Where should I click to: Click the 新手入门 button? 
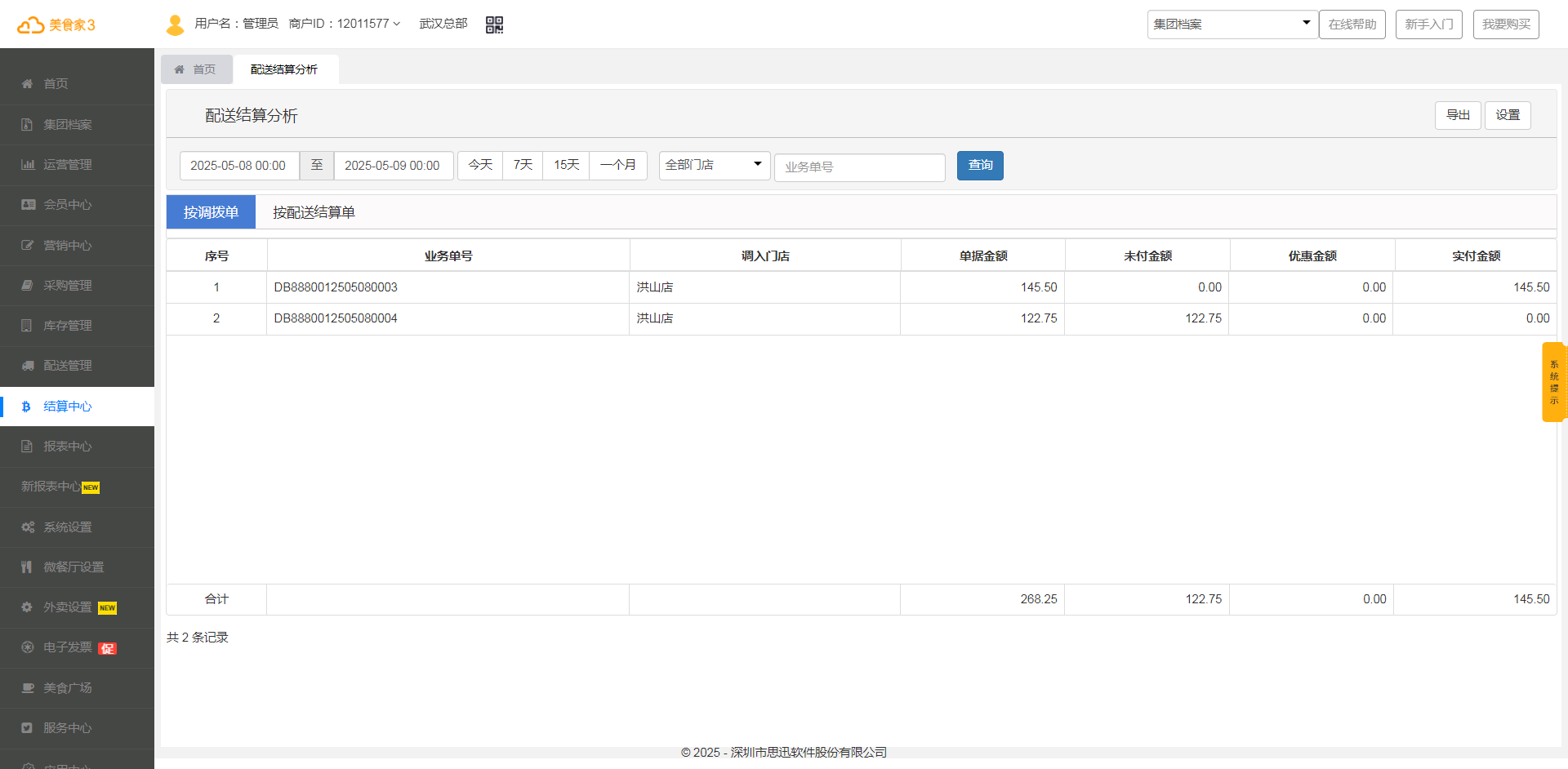[1429, 24]
